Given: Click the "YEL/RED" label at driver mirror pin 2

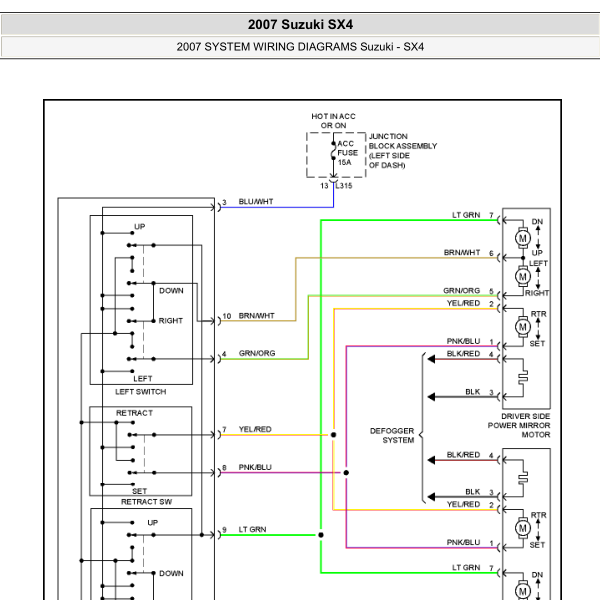Looking at the screenshot, I should click(463, 303).
